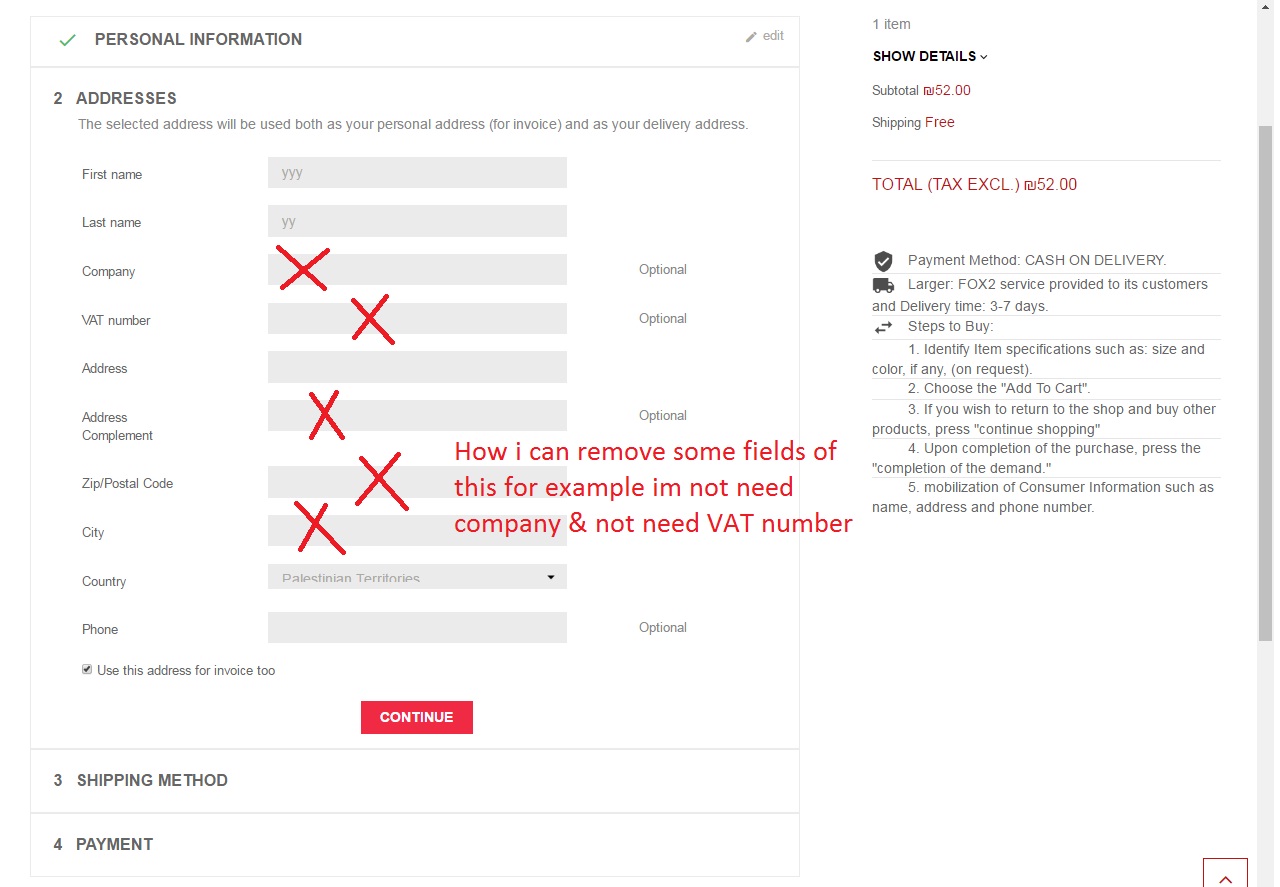
Task: Toggle 'Use this address for invoice too' checkbox
Action: (87, 670)
